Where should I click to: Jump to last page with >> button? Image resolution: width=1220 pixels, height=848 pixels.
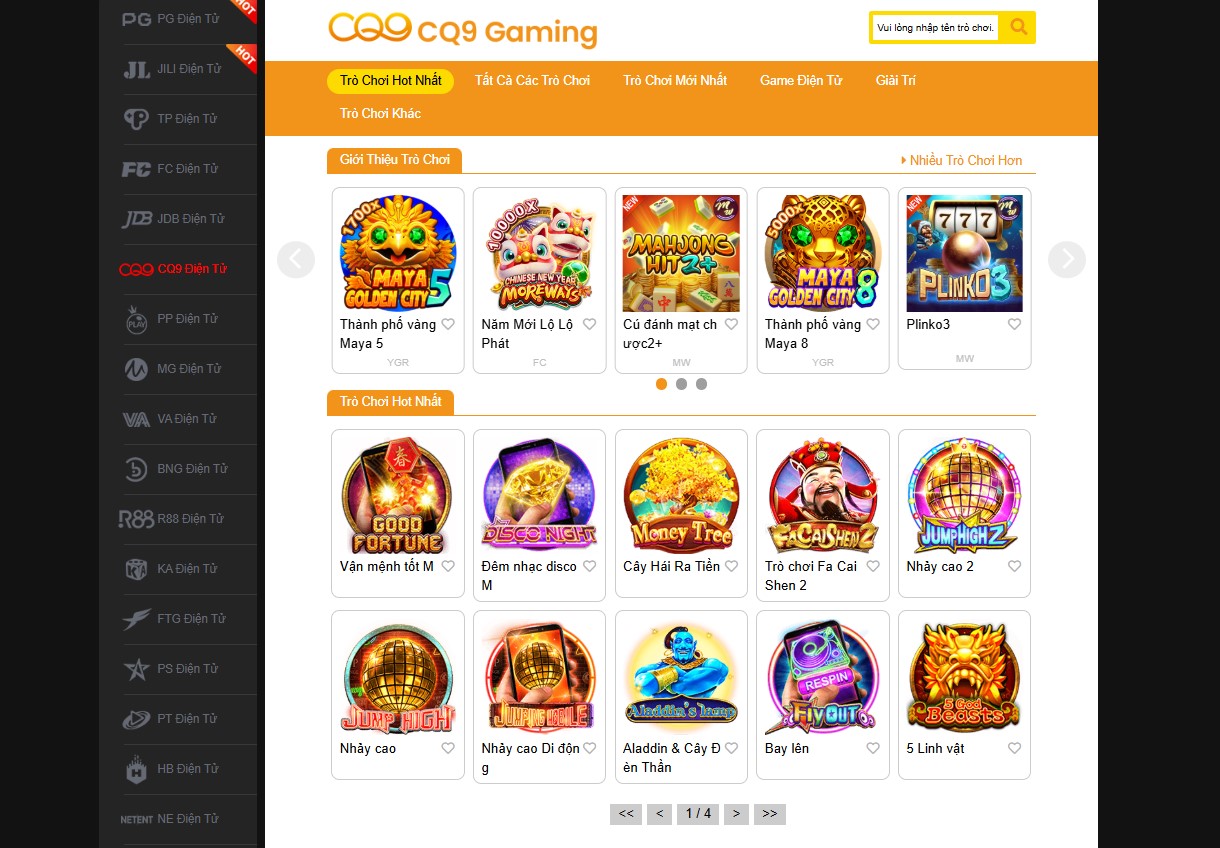point(770,814)
